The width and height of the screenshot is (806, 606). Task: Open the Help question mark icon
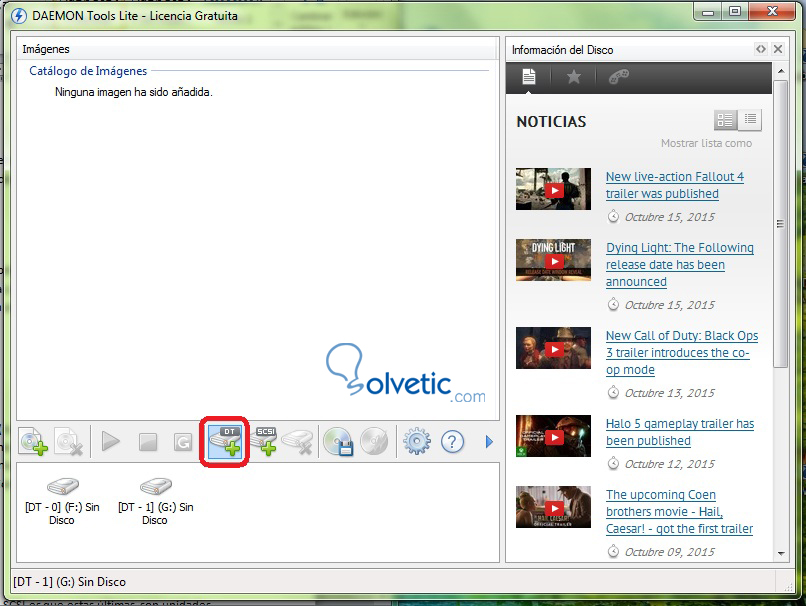[452, 442]
